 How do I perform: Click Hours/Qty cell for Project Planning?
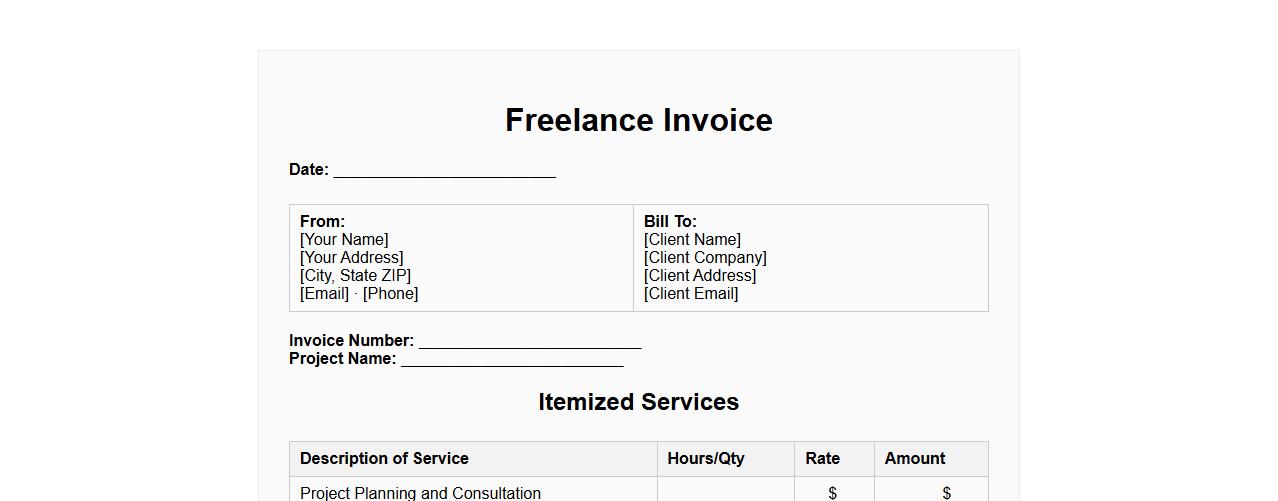(726, 490)
